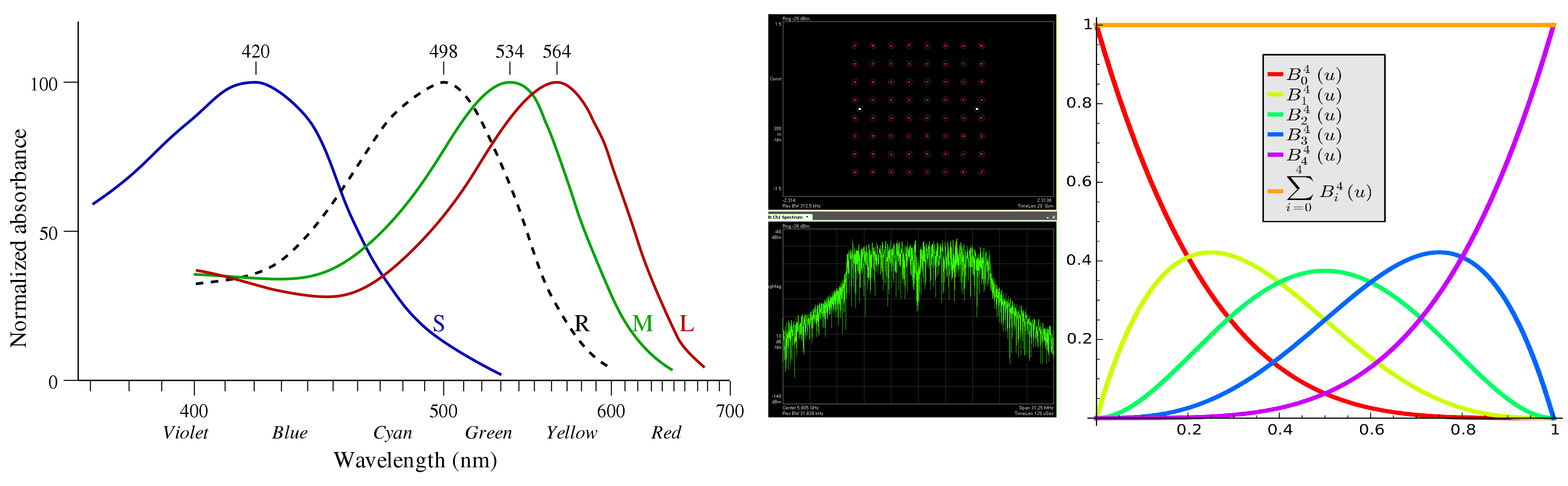Click the Cyan color name
Viewport: 1568px width, 486px height.
coord(393,433)
